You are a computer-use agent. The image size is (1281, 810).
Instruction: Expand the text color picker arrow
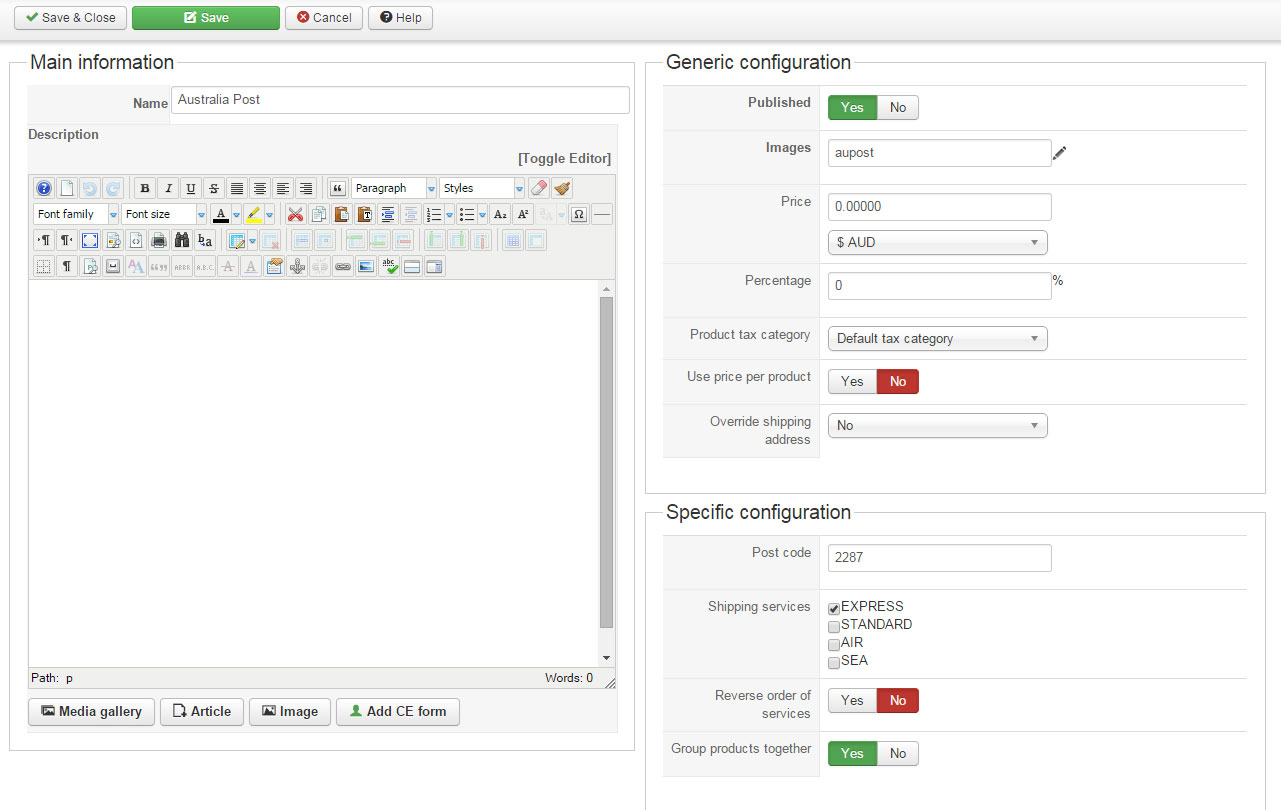click(237, 214)
